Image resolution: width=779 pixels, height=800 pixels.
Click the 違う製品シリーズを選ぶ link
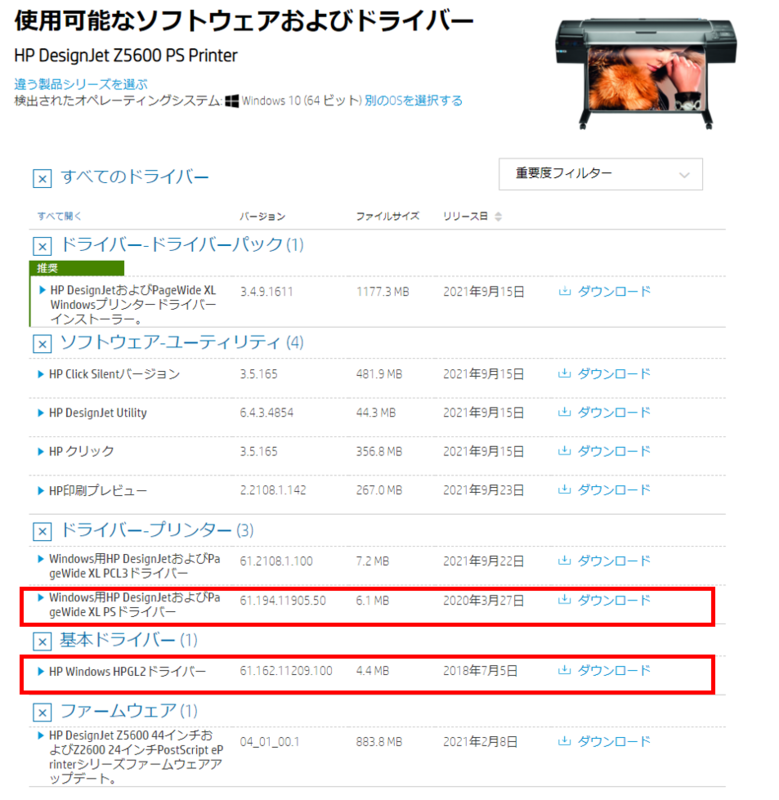point(81,84)
